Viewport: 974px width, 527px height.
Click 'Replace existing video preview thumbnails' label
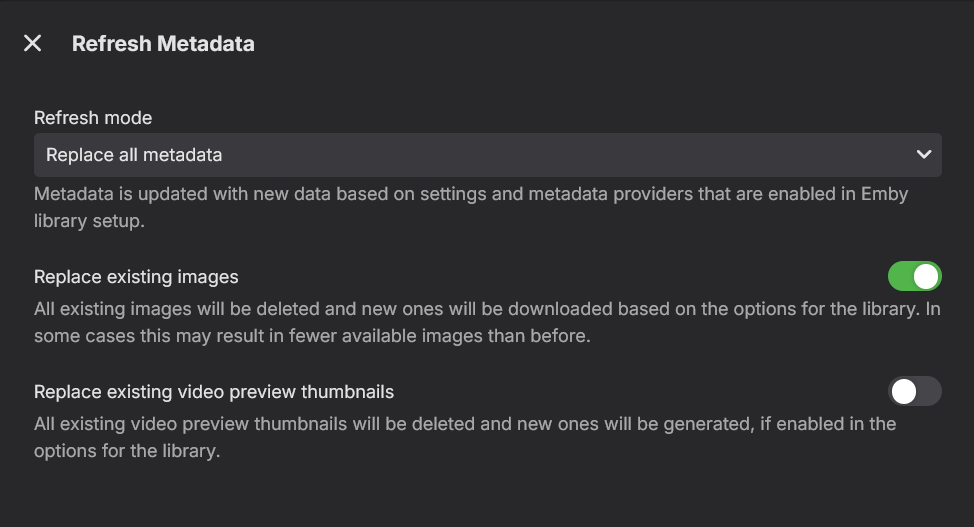point(214,392)
